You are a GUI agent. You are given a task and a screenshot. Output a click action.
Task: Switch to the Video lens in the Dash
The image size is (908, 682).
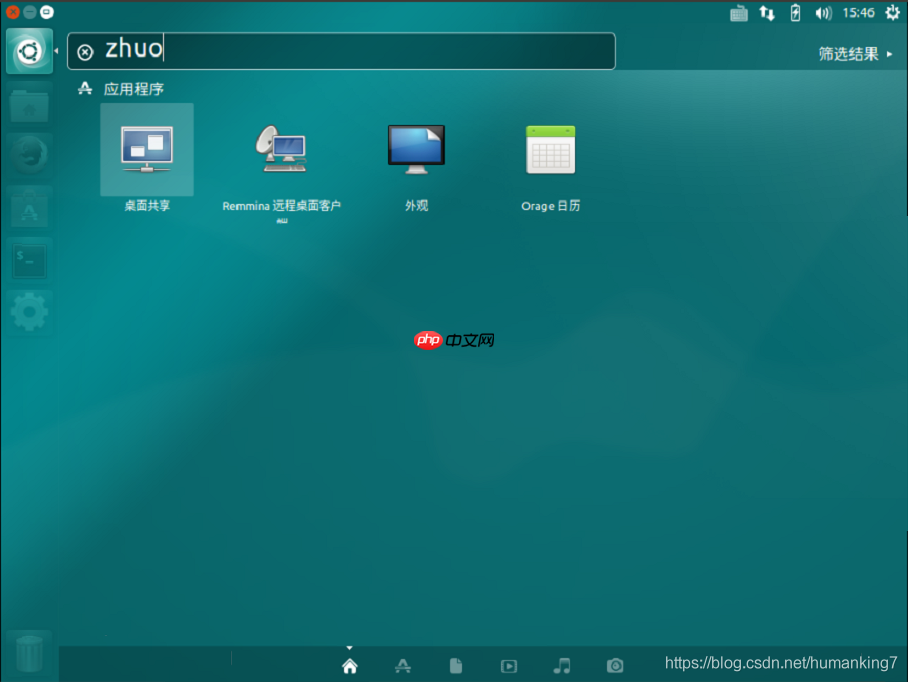point(508,664)
